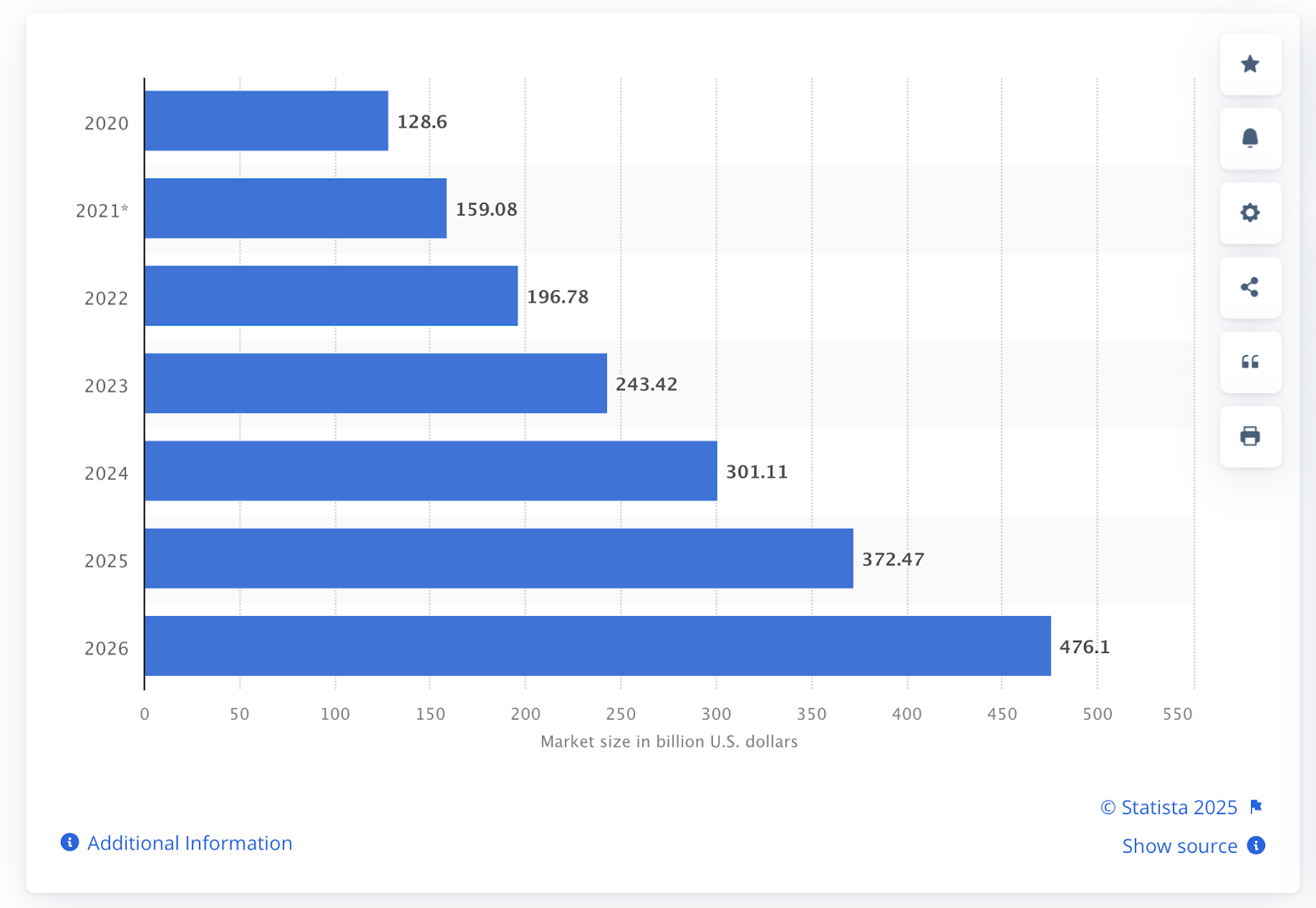Open the citation quotes icon
The image size is (1316, 908).
click(1250, 363)
